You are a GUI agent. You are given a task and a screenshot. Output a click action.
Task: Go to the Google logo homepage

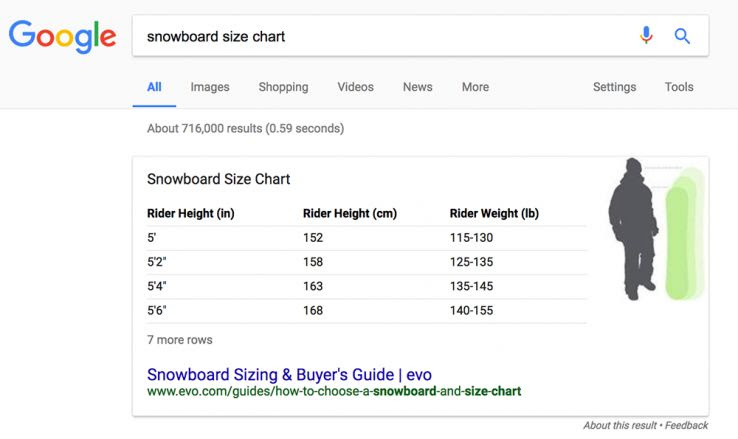coord(62,37)
